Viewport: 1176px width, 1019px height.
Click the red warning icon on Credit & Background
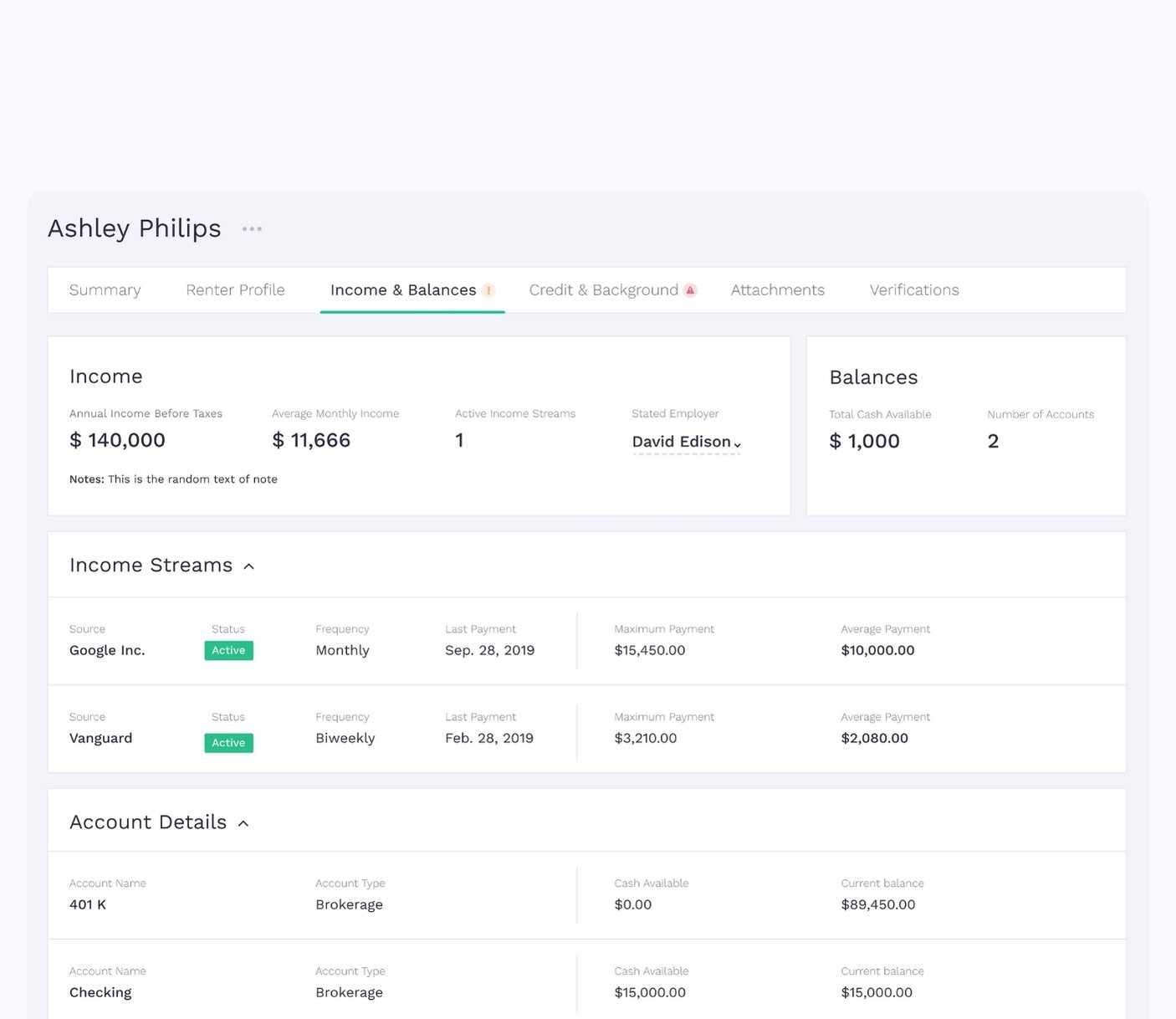690,290
